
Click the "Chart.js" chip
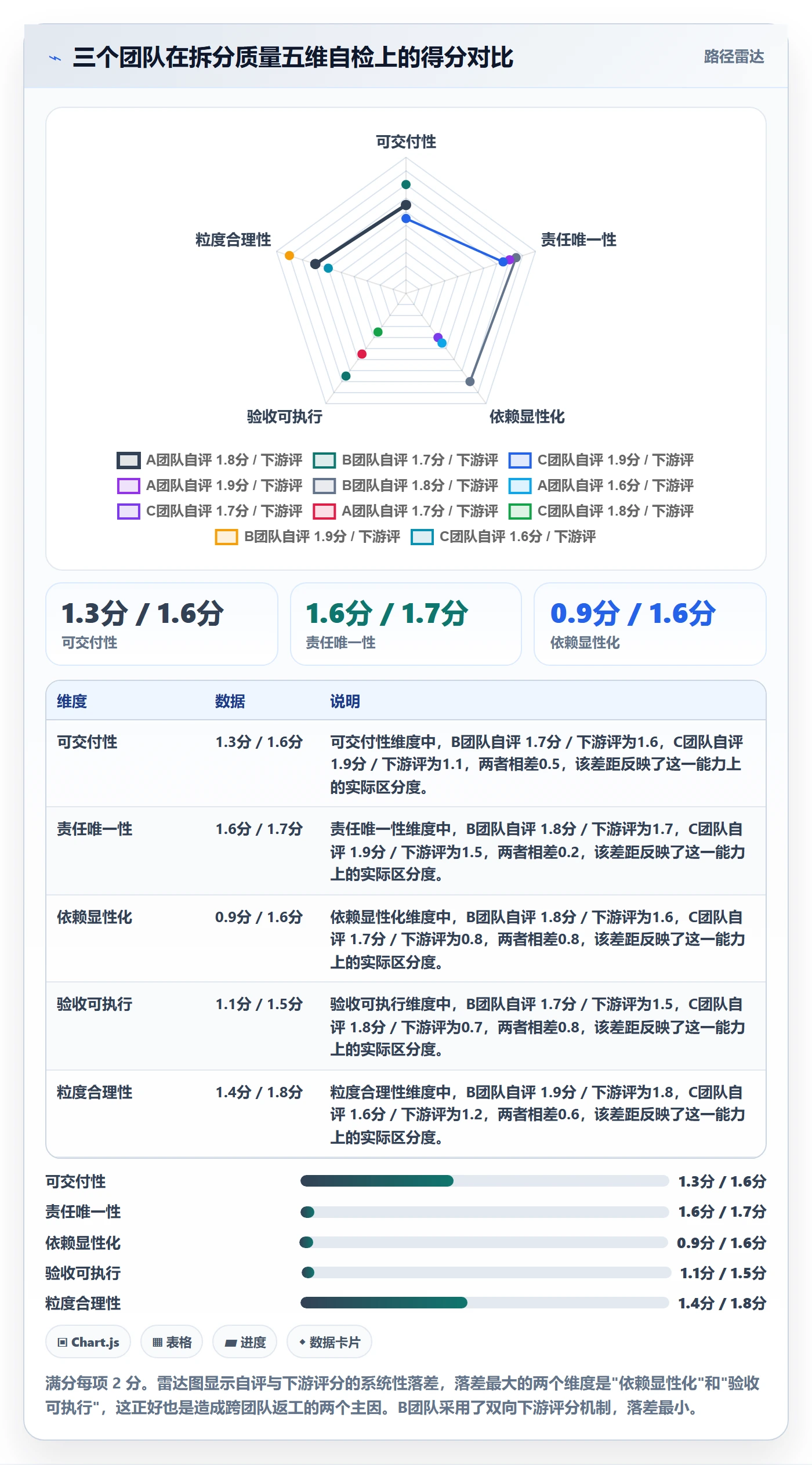88,1342
